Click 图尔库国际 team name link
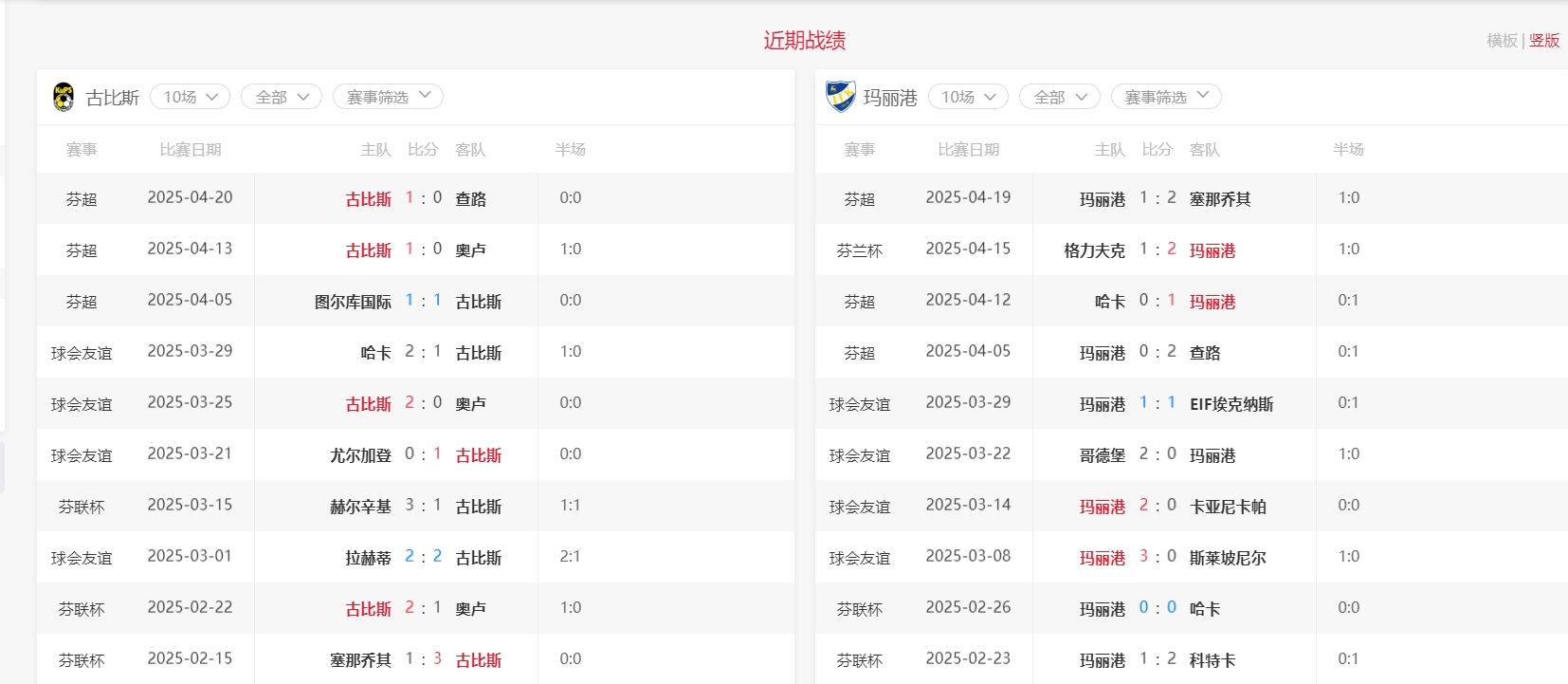The width and height of the screenshot is (1568, 684). click(x=353, y=302)
